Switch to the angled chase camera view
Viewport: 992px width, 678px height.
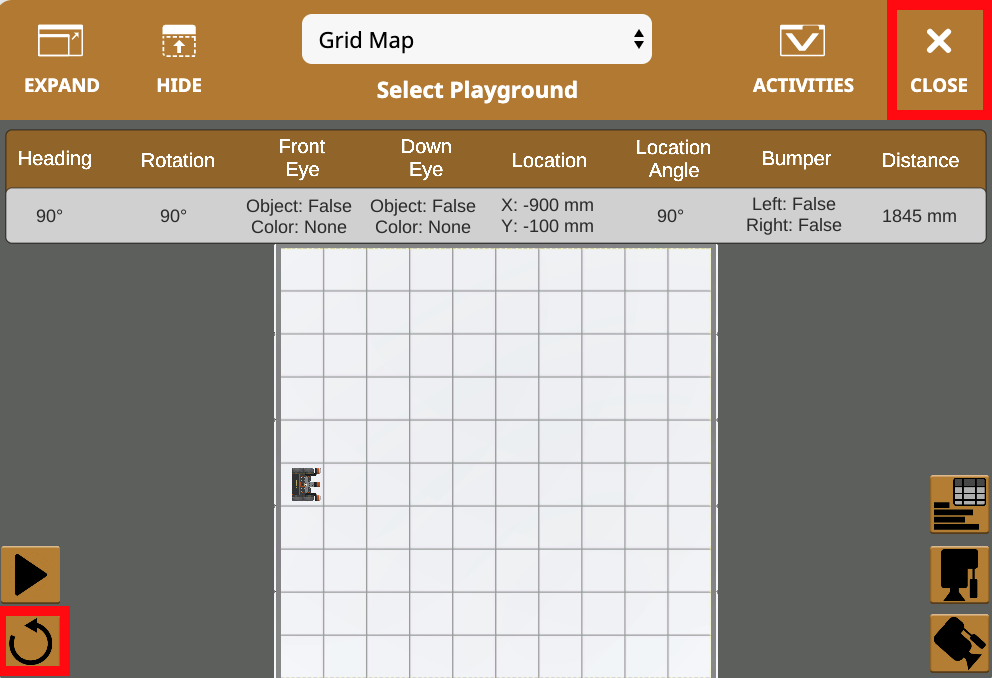(959, 642)
